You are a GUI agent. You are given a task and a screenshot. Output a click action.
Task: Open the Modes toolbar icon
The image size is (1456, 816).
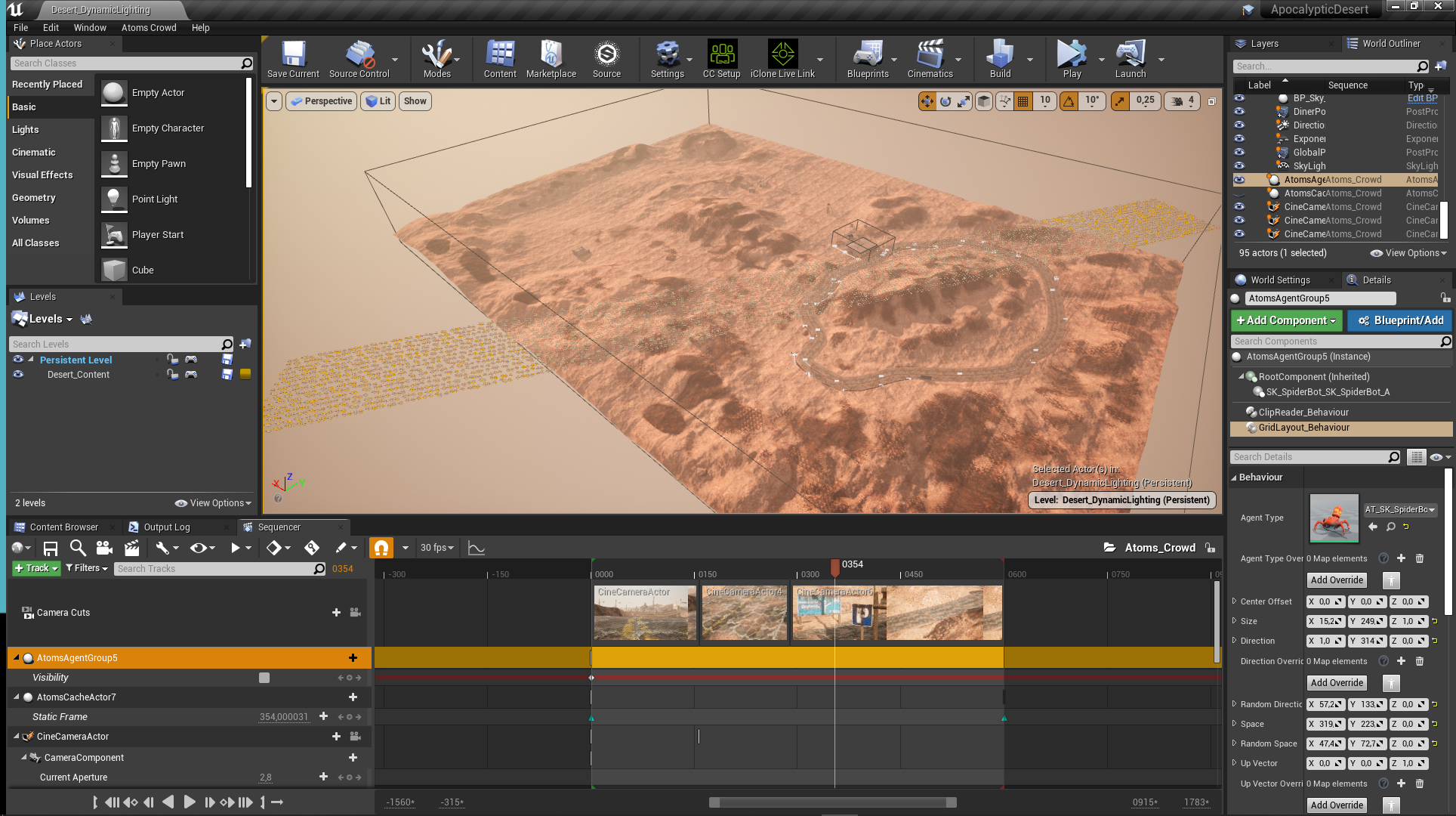tap(436, 59)
